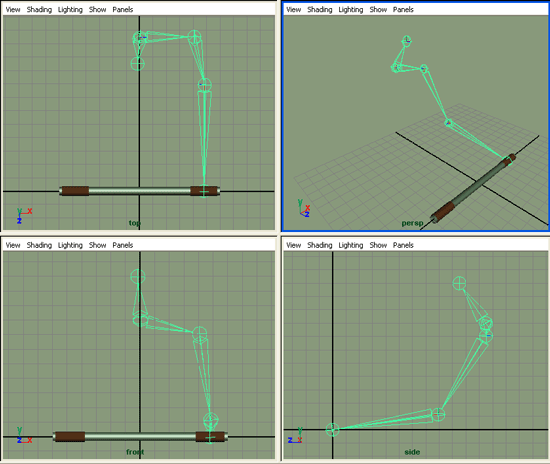This screenshot has width=550, height=464.
Task: Open Show menu in front viewport
Action: (98, 245)
